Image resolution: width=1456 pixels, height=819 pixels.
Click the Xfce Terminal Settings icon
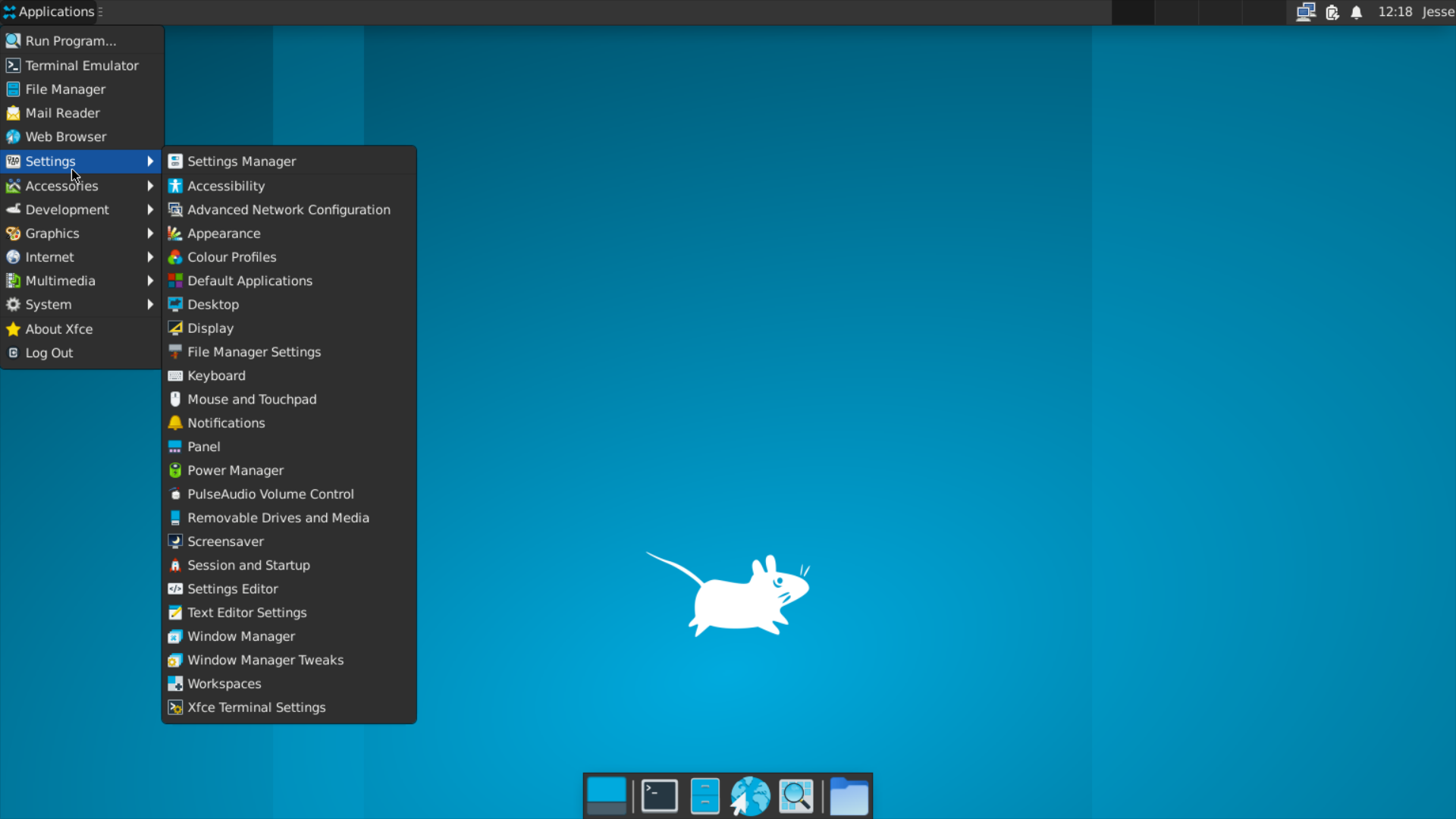[x=175, y=708]
